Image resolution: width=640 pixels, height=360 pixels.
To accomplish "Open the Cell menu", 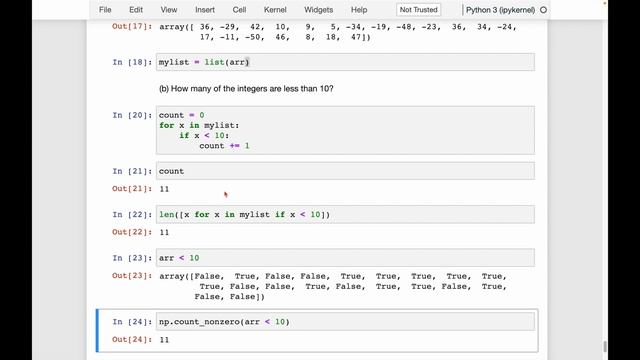I will pyautogui.click(x=239, y=10).
